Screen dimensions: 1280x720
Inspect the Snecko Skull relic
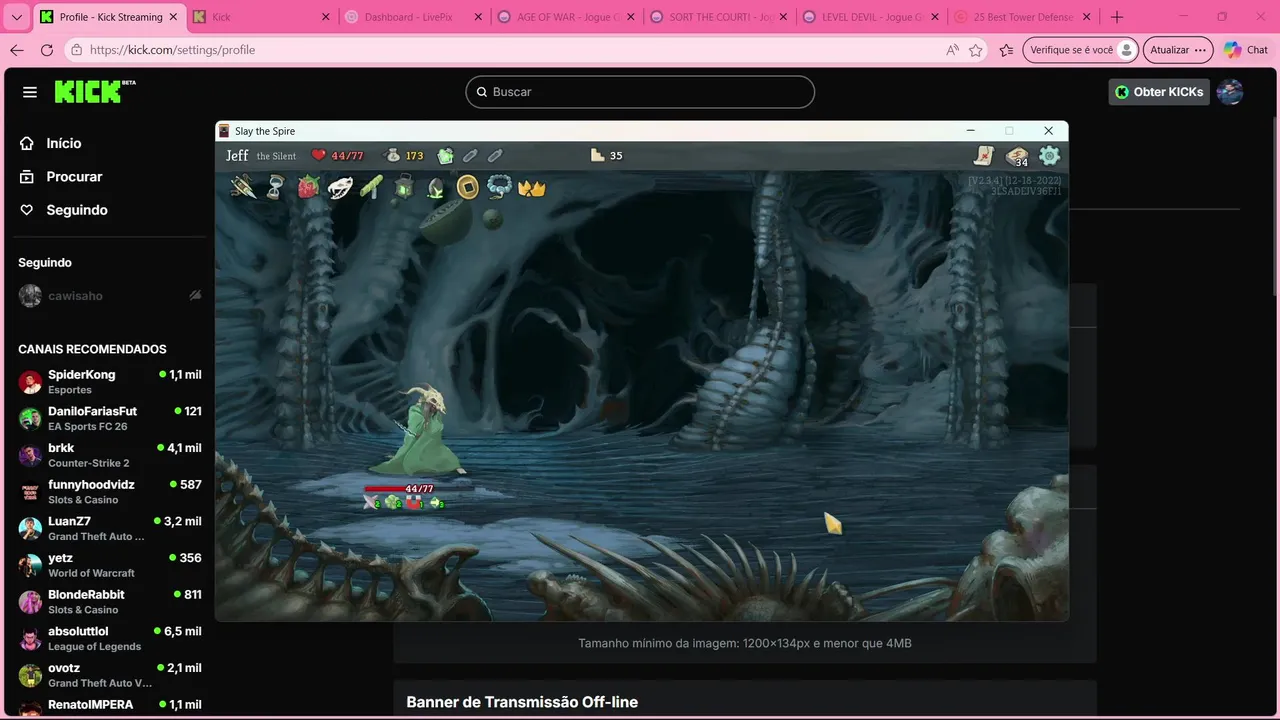pyautogui.click(x=340, y=187)
